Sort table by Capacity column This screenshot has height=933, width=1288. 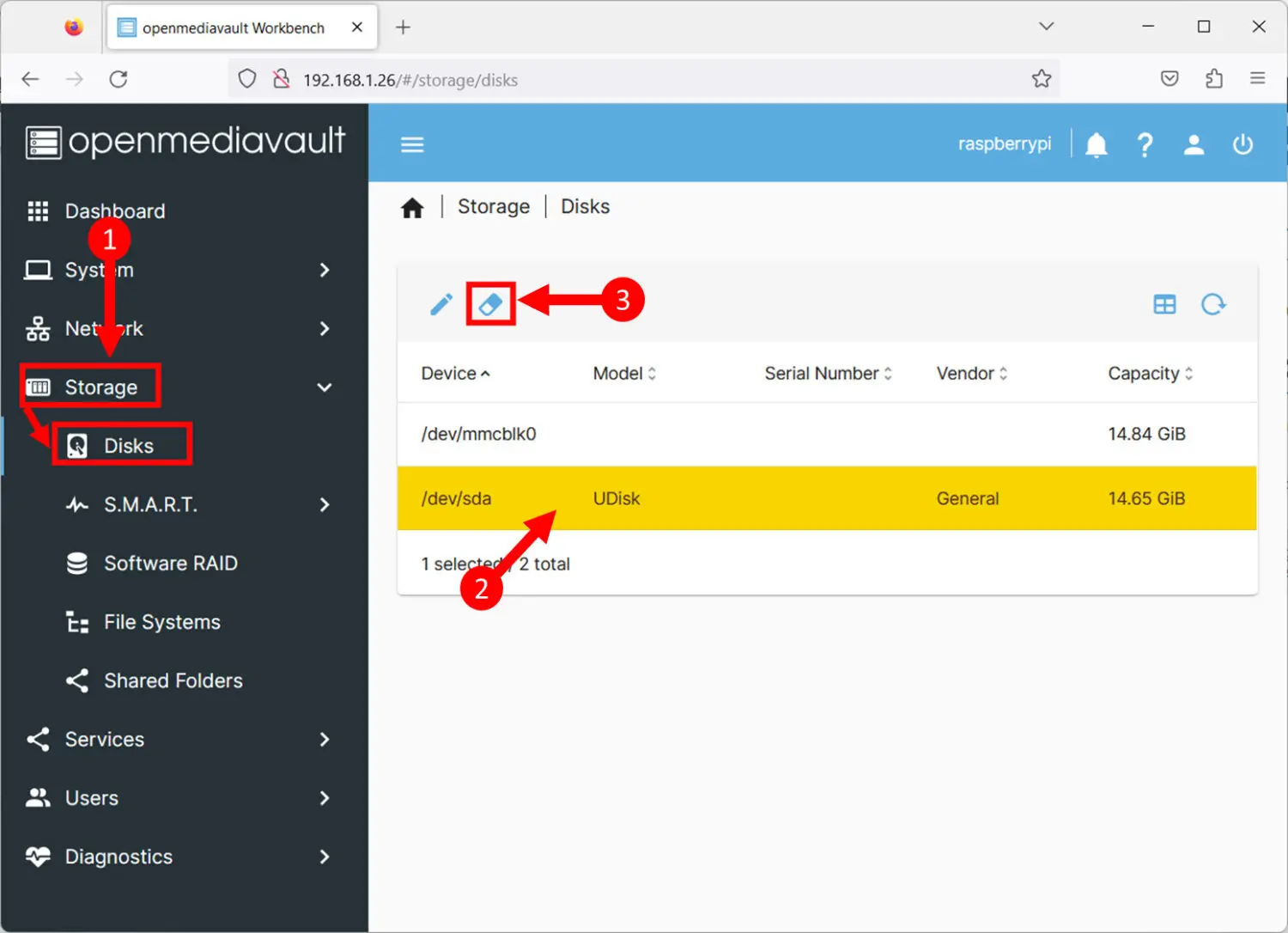[1144, 374]
